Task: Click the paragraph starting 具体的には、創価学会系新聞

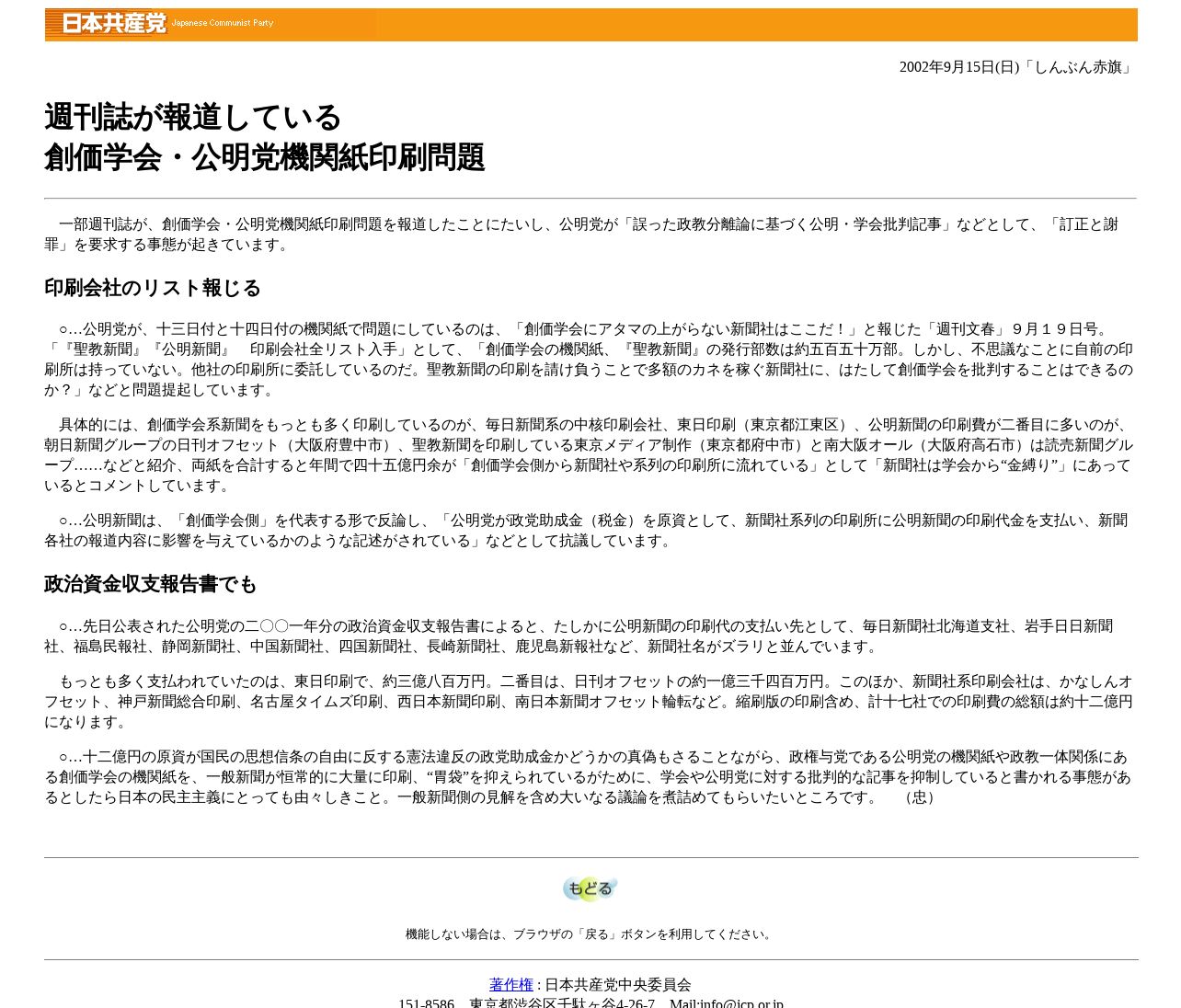Action: pos(589,455)
